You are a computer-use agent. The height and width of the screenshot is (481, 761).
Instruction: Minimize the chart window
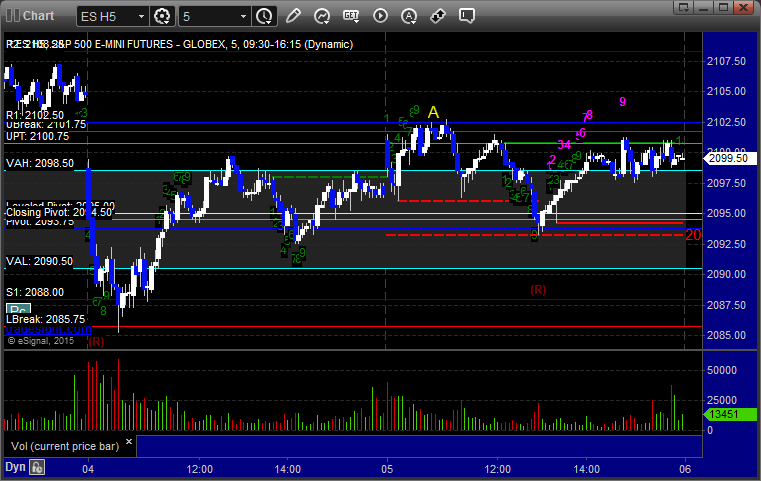click(x=704, y=7)
